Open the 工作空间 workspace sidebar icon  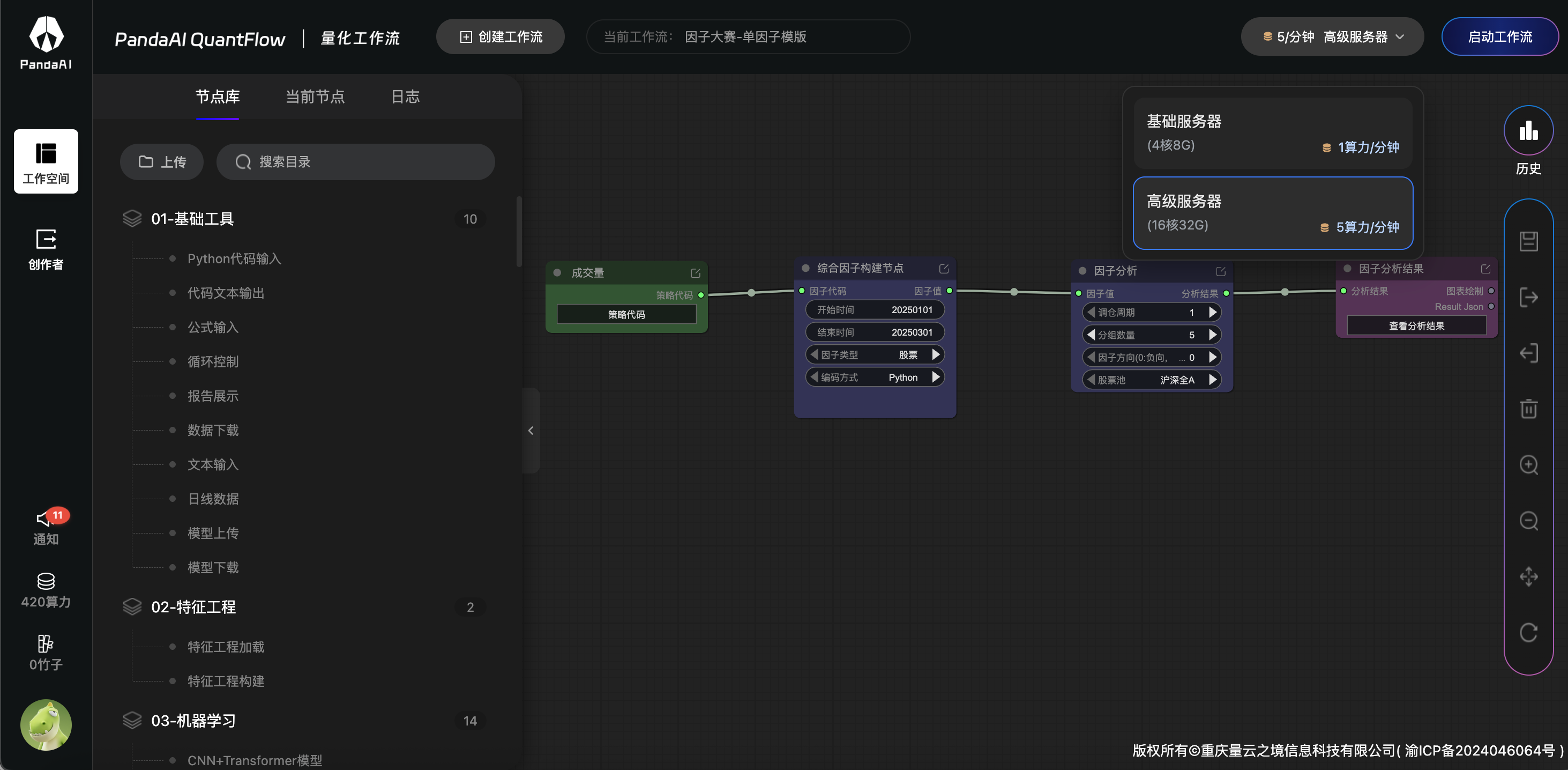(x=46, y=161)
